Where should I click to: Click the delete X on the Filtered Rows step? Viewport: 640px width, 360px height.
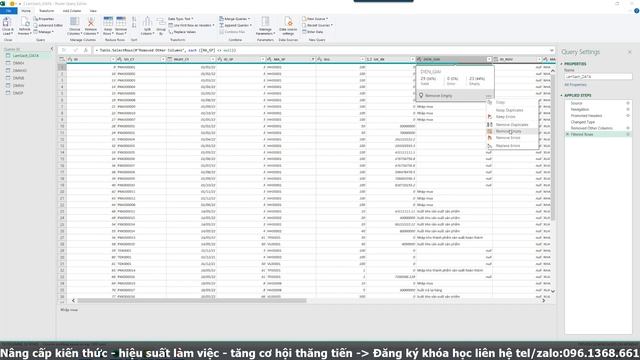[567, 134]
